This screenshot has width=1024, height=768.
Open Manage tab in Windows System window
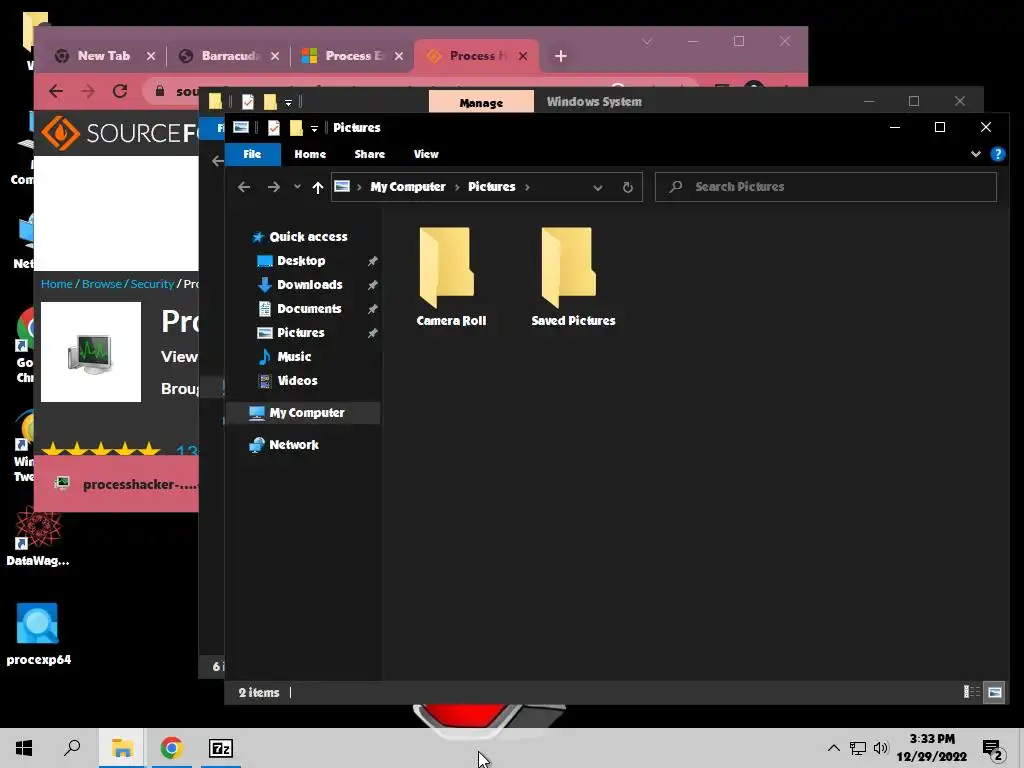point(481,103)
